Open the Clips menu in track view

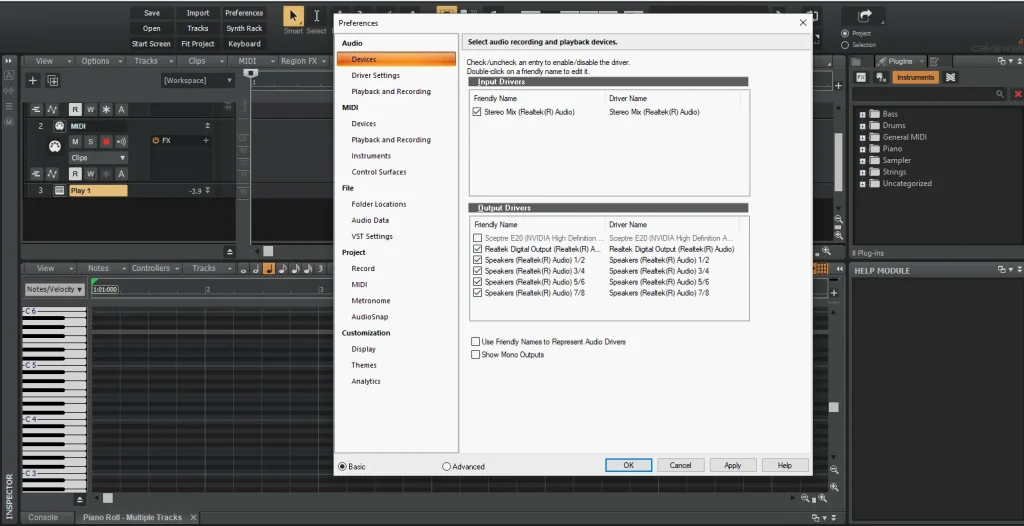click(x=201, y=61)
